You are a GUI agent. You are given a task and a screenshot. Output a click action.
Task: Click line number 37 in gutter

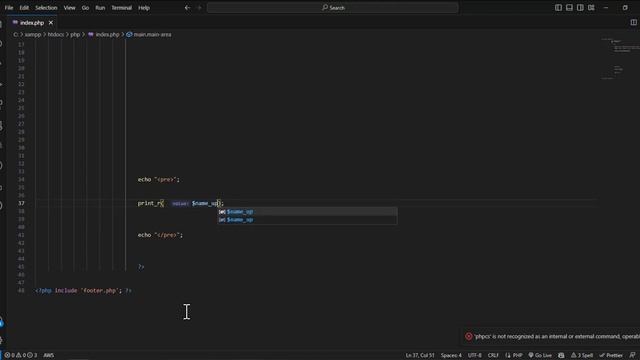click(x=21, y=203)
